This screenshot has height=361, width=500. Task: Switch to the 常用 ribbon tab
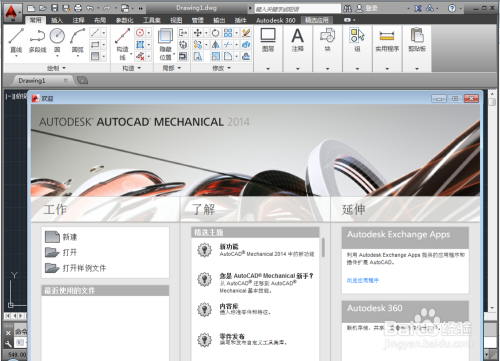(36, 20)
